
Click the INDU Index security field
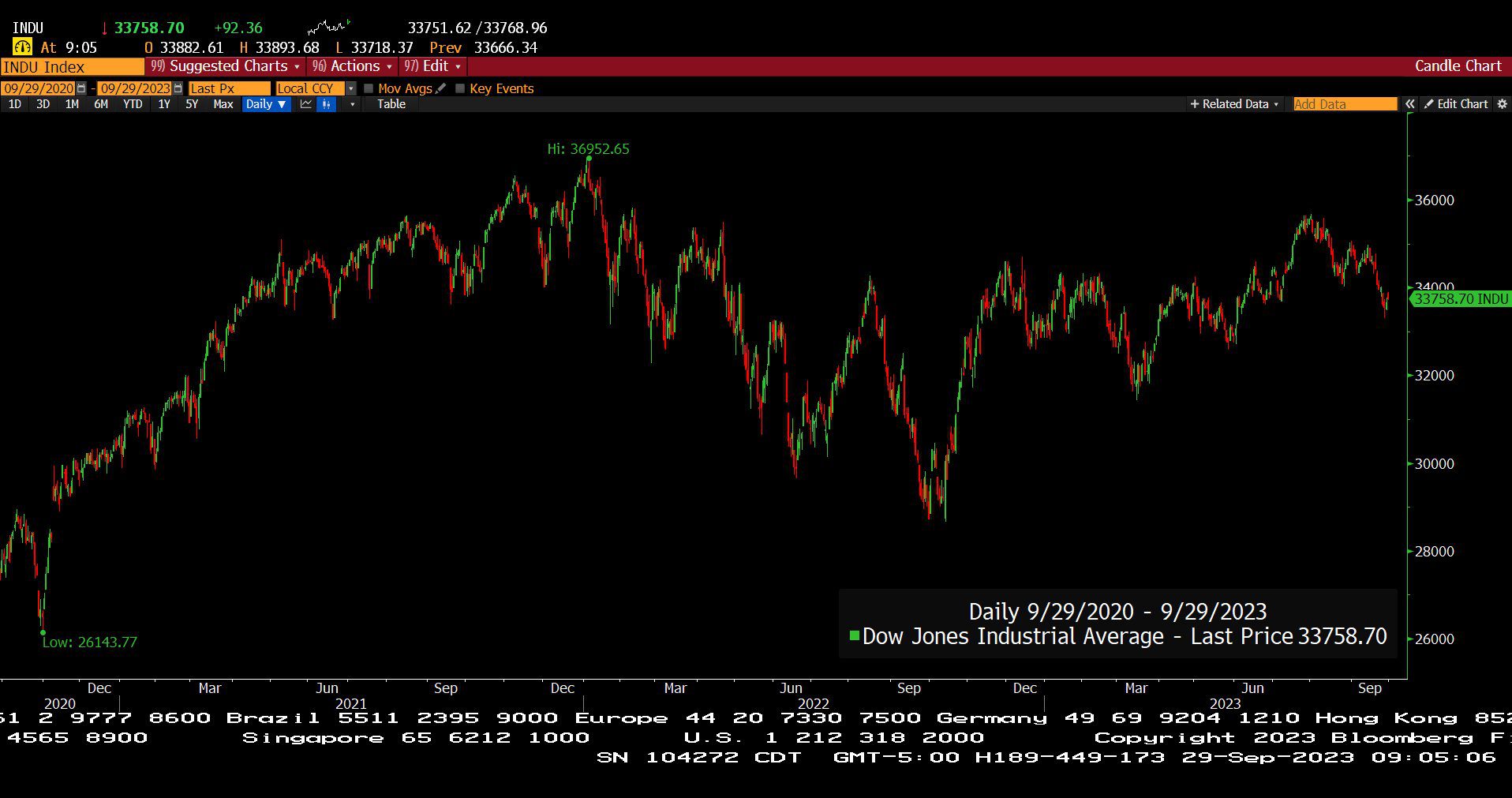click(x=73, y=67)
